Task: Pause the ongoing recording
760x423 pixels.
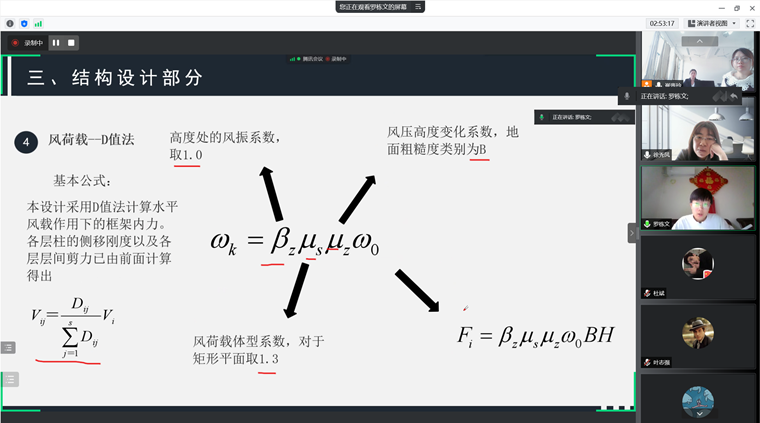Action: pyautogui.click(x=56, y=43)
